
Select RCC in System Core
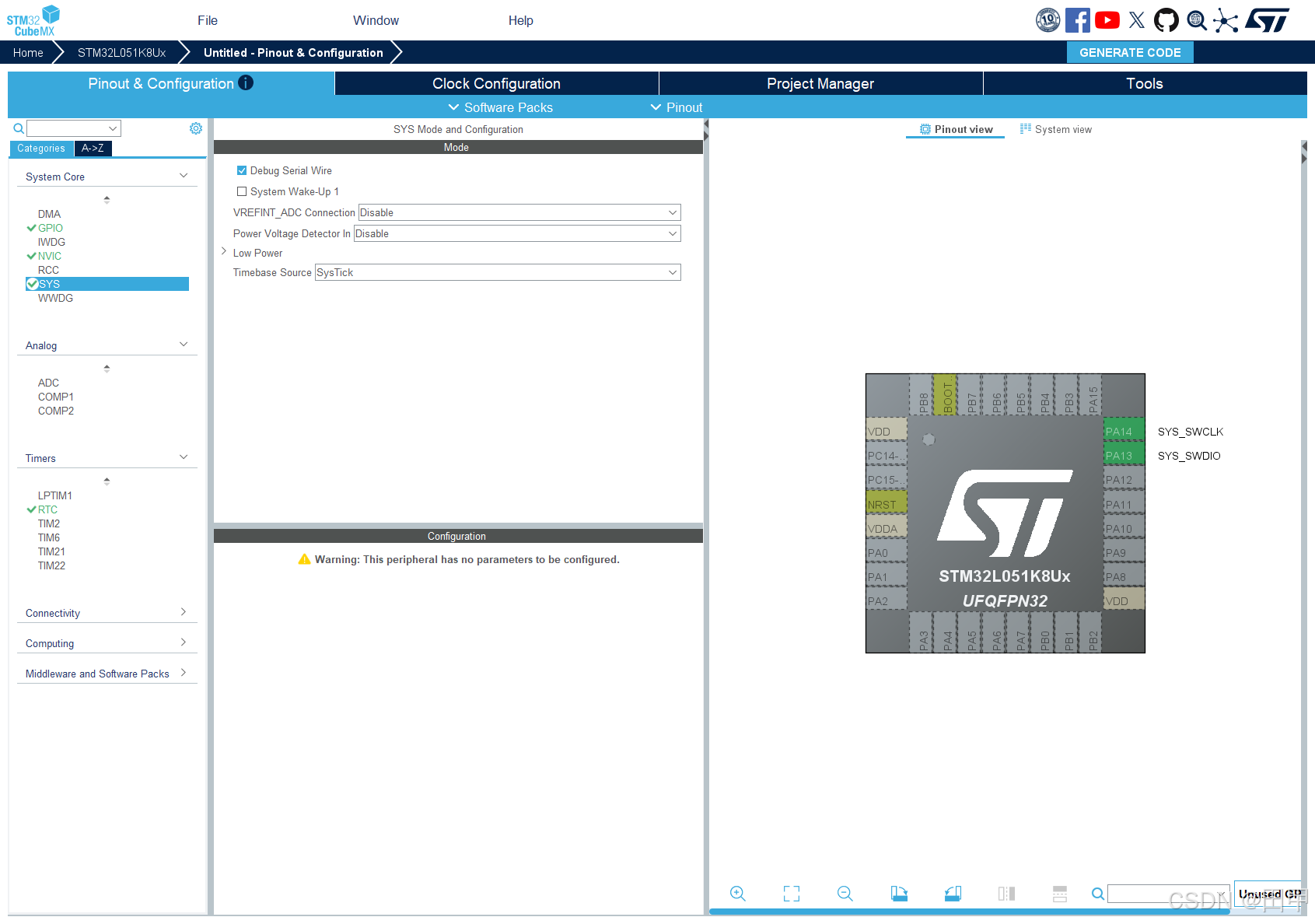48,270
